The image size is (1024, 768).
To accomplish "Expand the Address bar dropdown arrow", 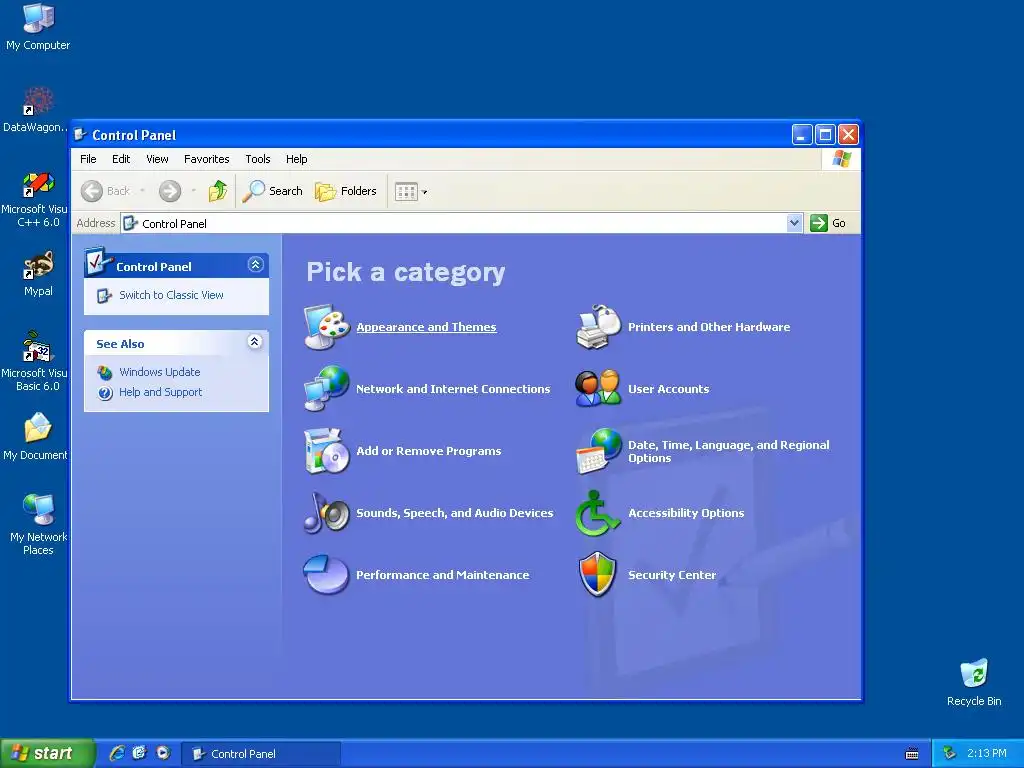I will tap(794, 223).
